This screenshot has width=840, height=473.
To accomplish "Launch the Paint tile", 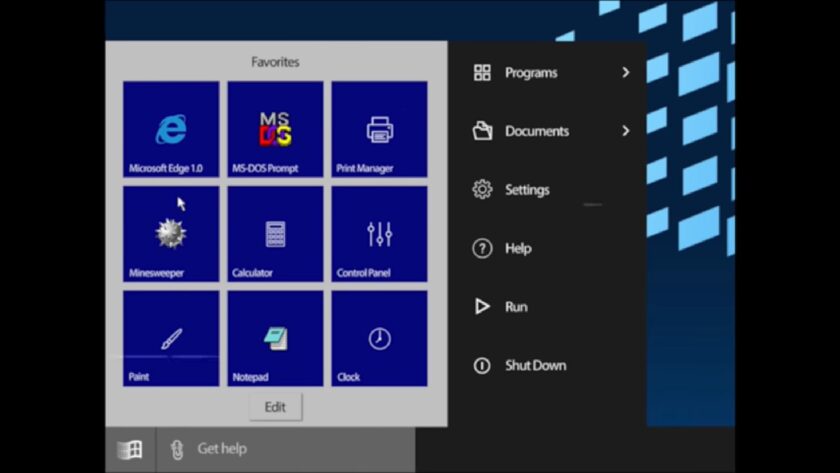I will click(x=171, y=338).
